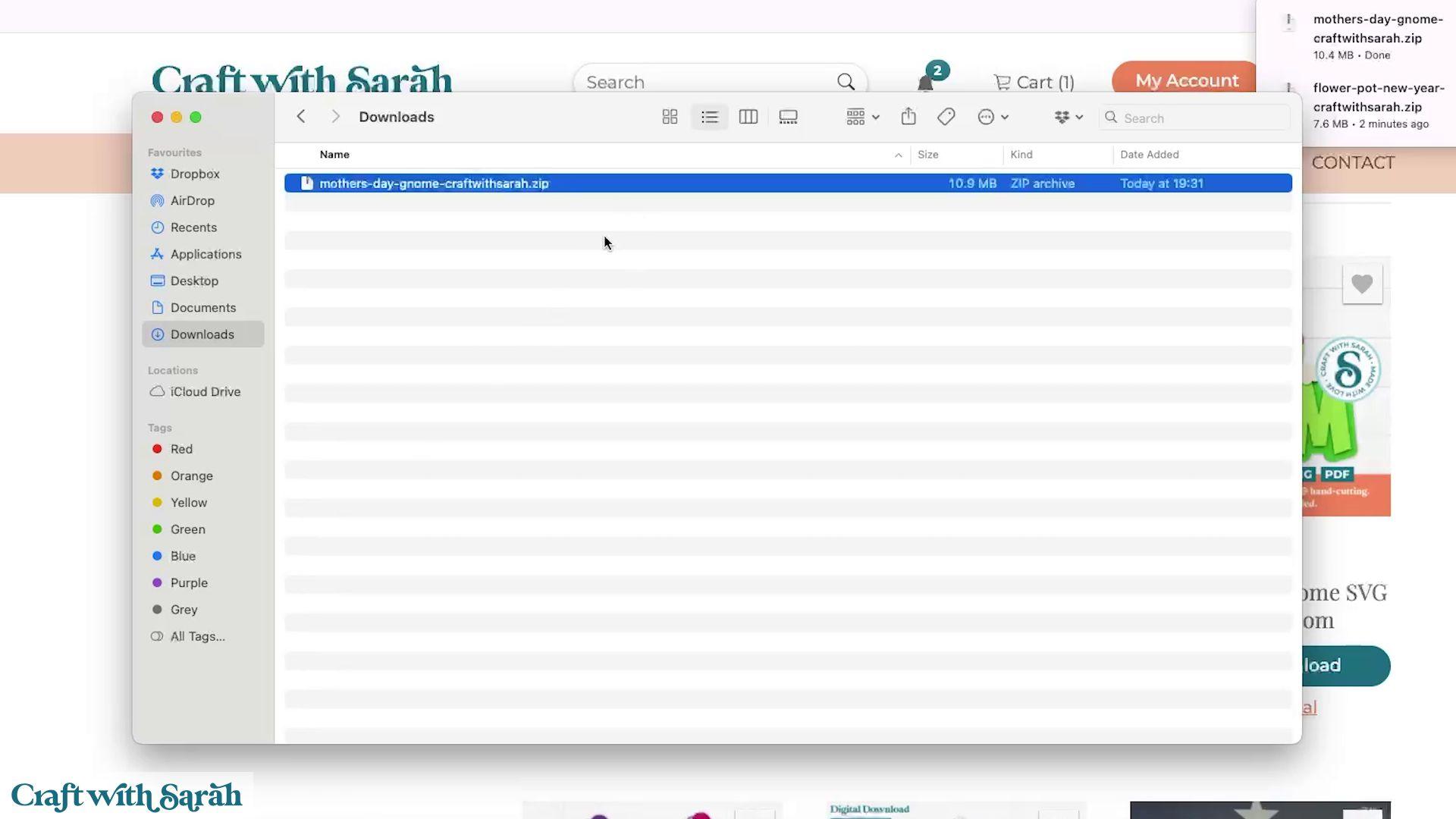1456x819 pixels.
Task: Sort files by Name column
Action: 334,155
